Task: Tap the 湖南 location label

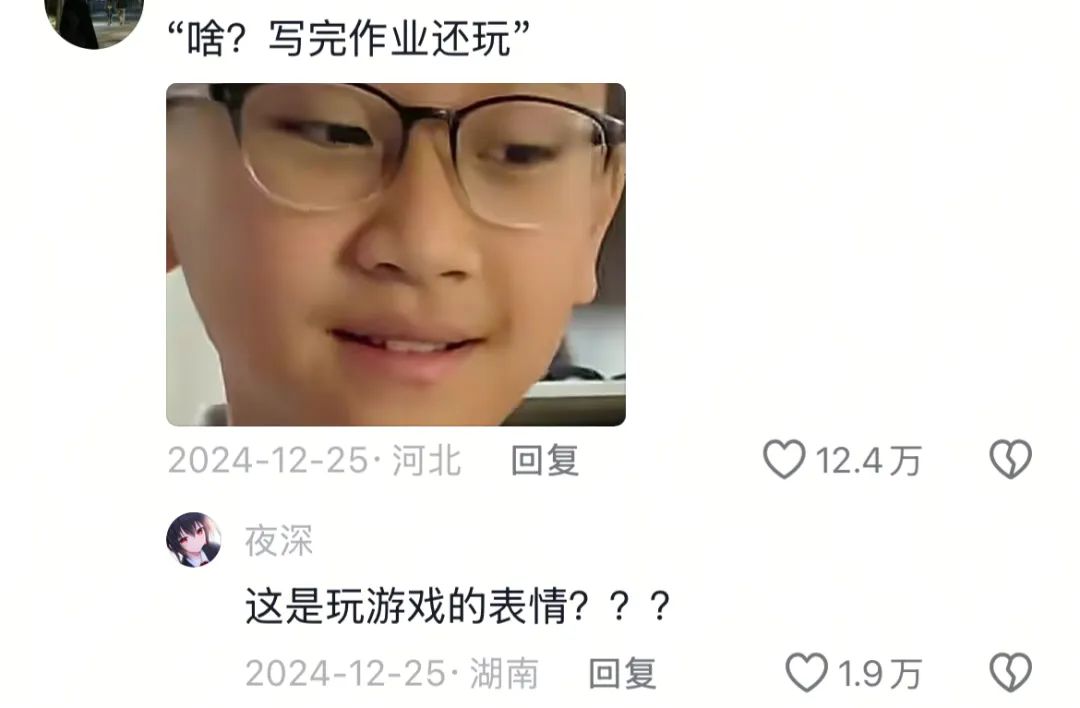Action: 504,674
